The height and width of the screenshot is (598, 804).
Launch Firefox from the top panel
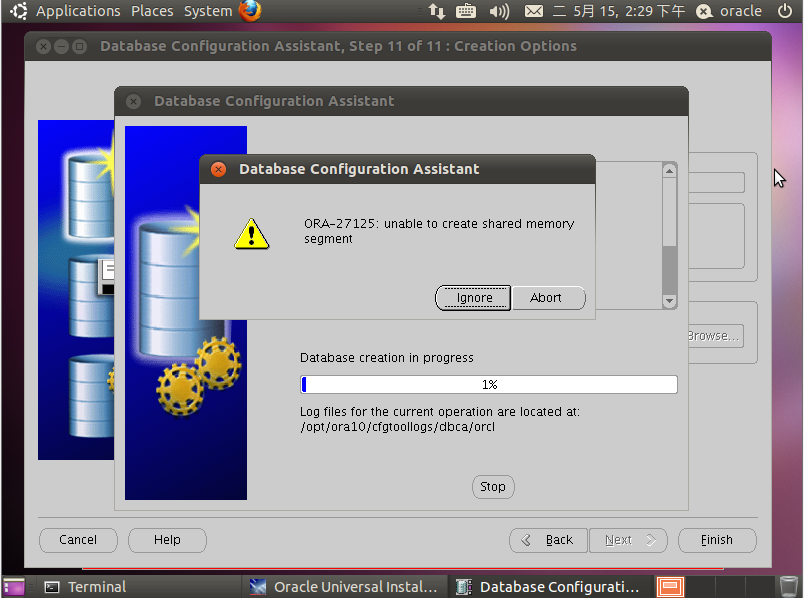click(250, 11)
